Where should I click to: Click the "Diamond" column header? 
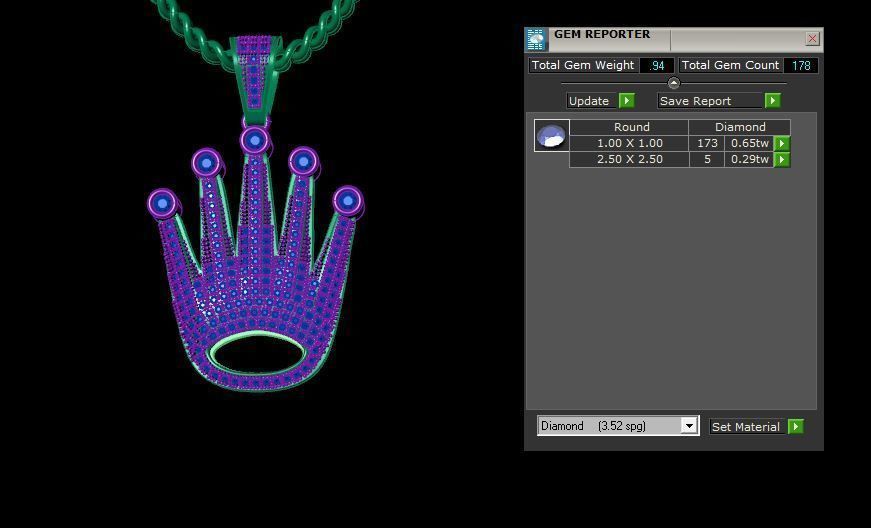pos(739,127)
